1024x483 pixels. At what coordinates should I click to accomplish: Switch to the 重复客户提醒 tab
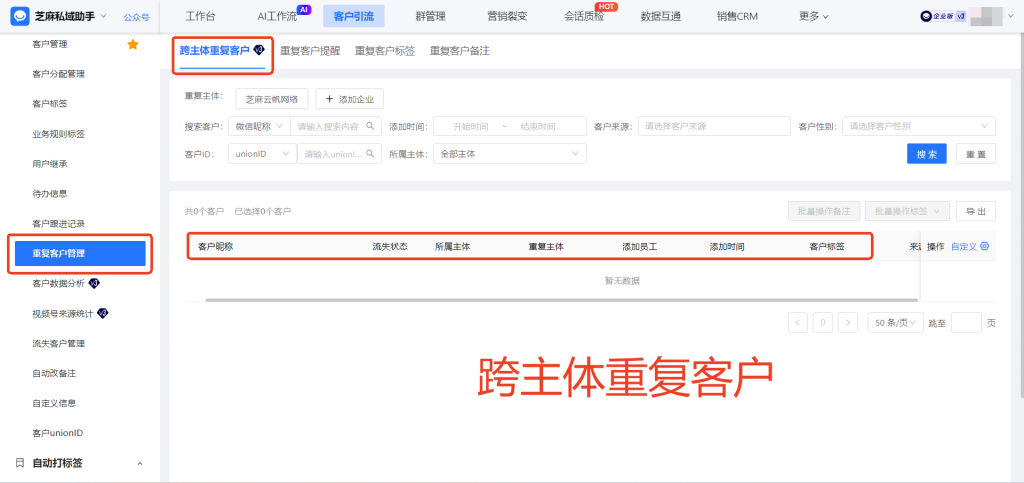pyautogui.click(x=310, y=50)
